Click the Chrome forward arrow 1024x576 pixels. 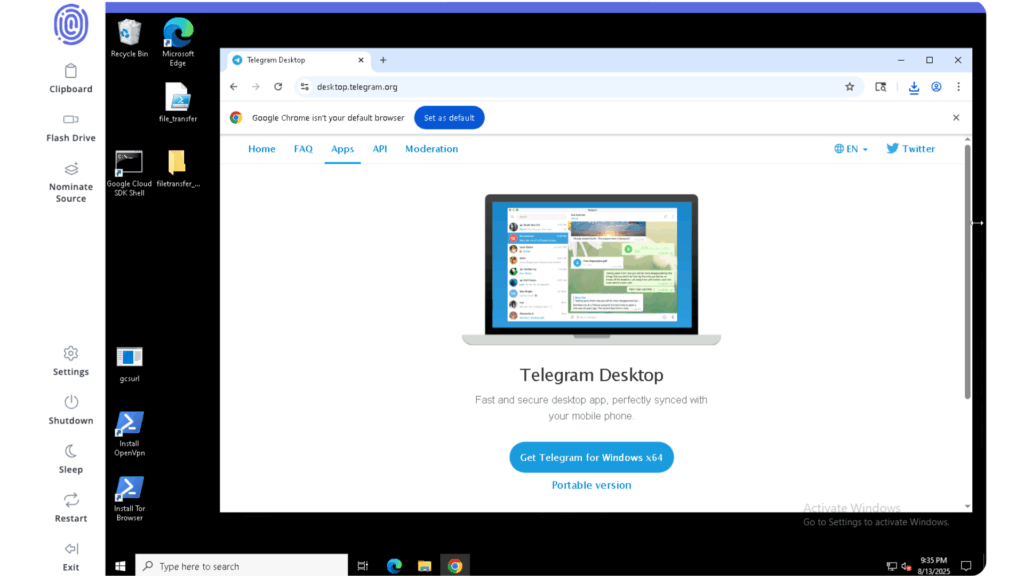(x=256, y=87)
